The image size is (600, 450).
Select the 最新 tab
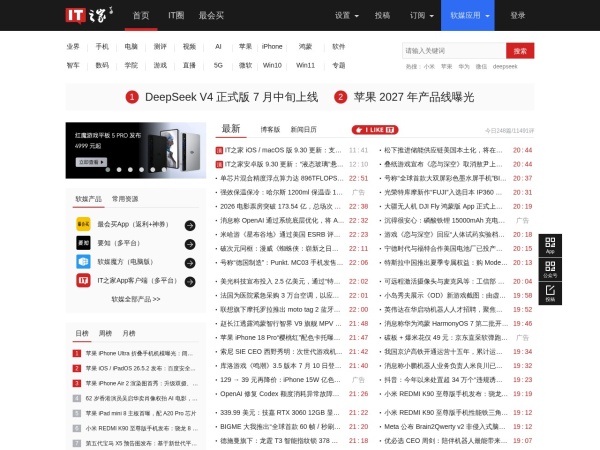[231, 129]
